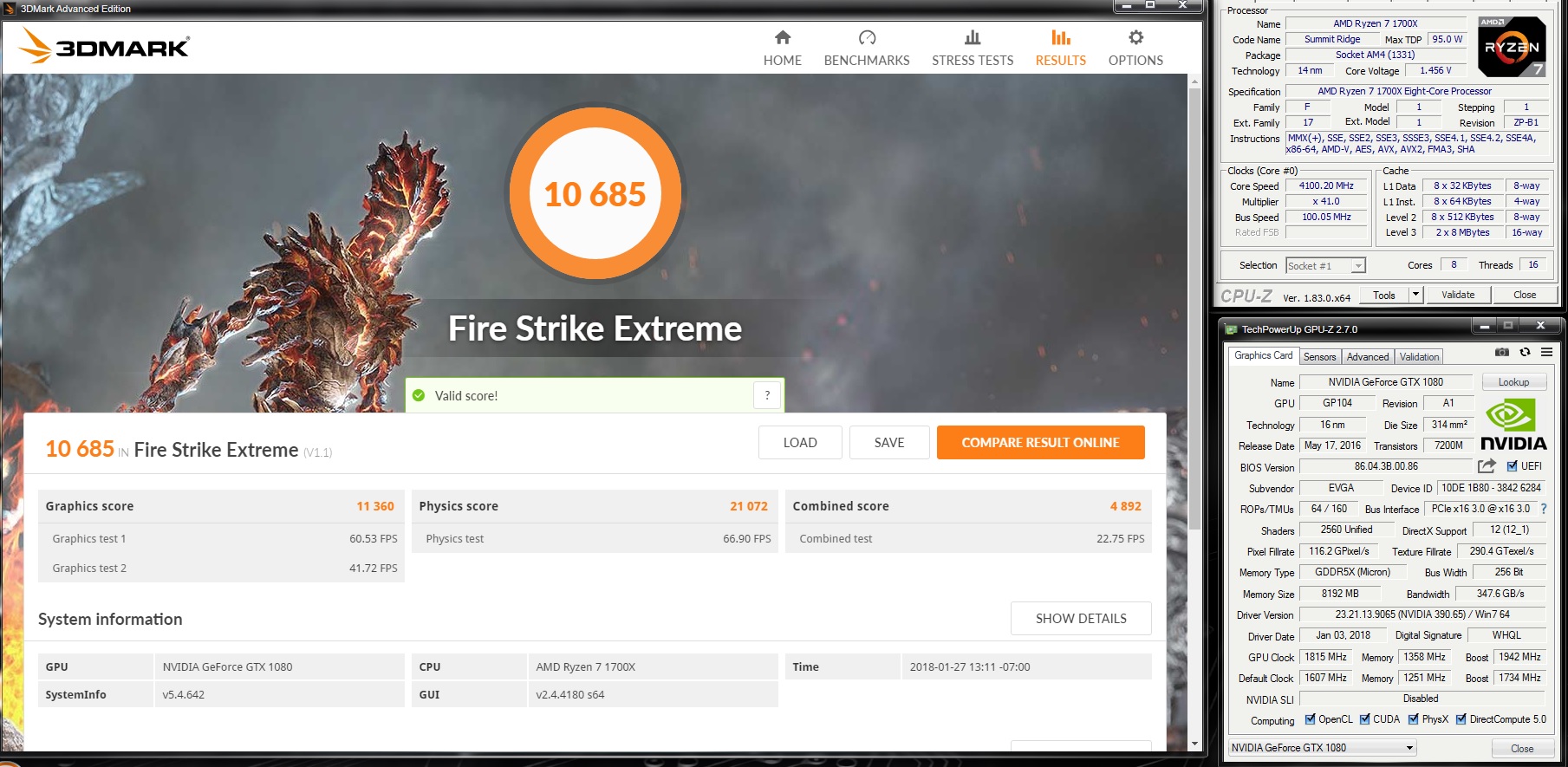Click the SystemInfo version v5.4.642

tap(183, 694)
